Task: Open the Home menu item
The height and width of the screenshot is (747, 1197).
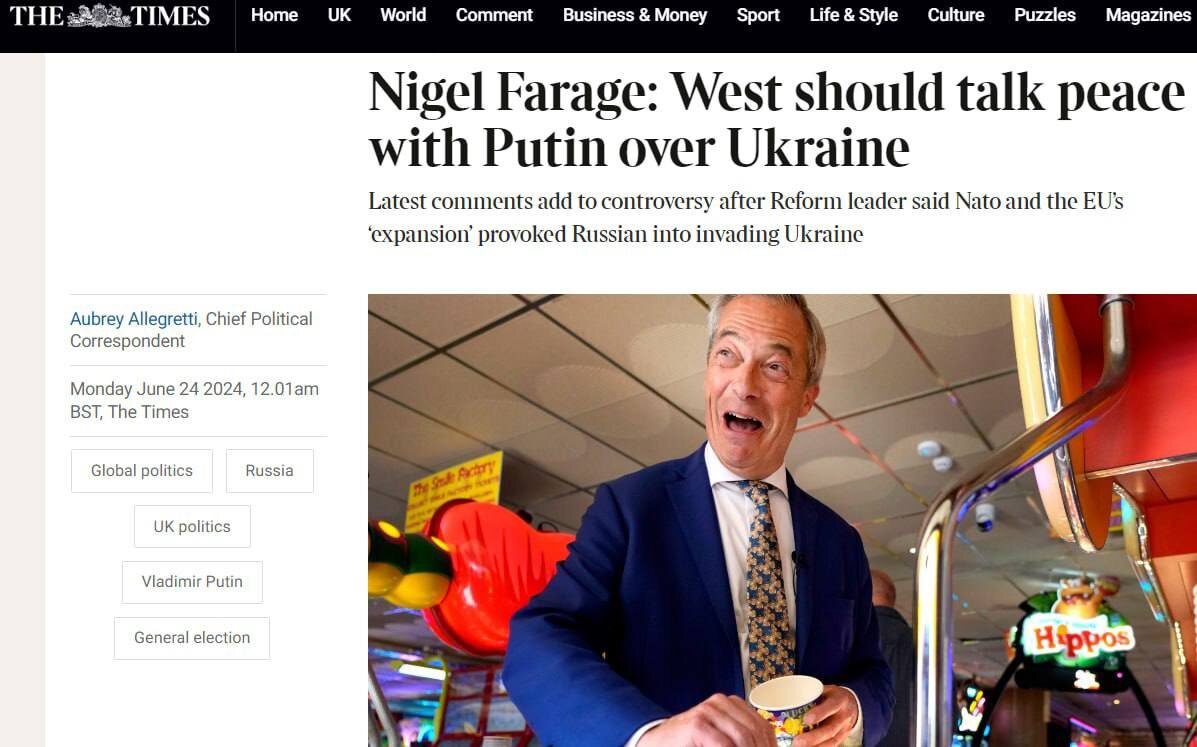Action: [x=274, y=15]
